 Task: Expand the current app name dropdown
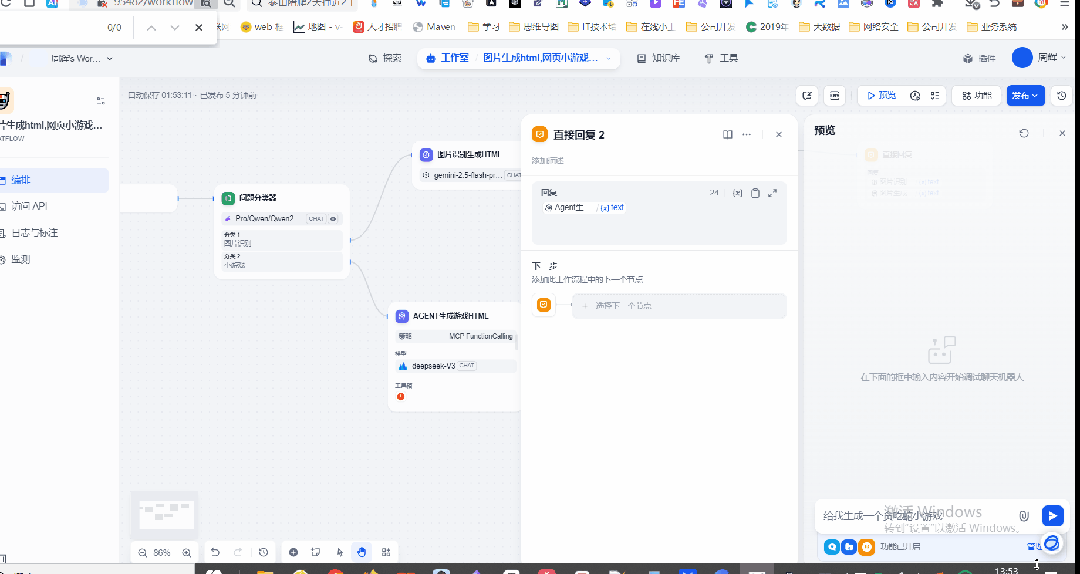548,59
